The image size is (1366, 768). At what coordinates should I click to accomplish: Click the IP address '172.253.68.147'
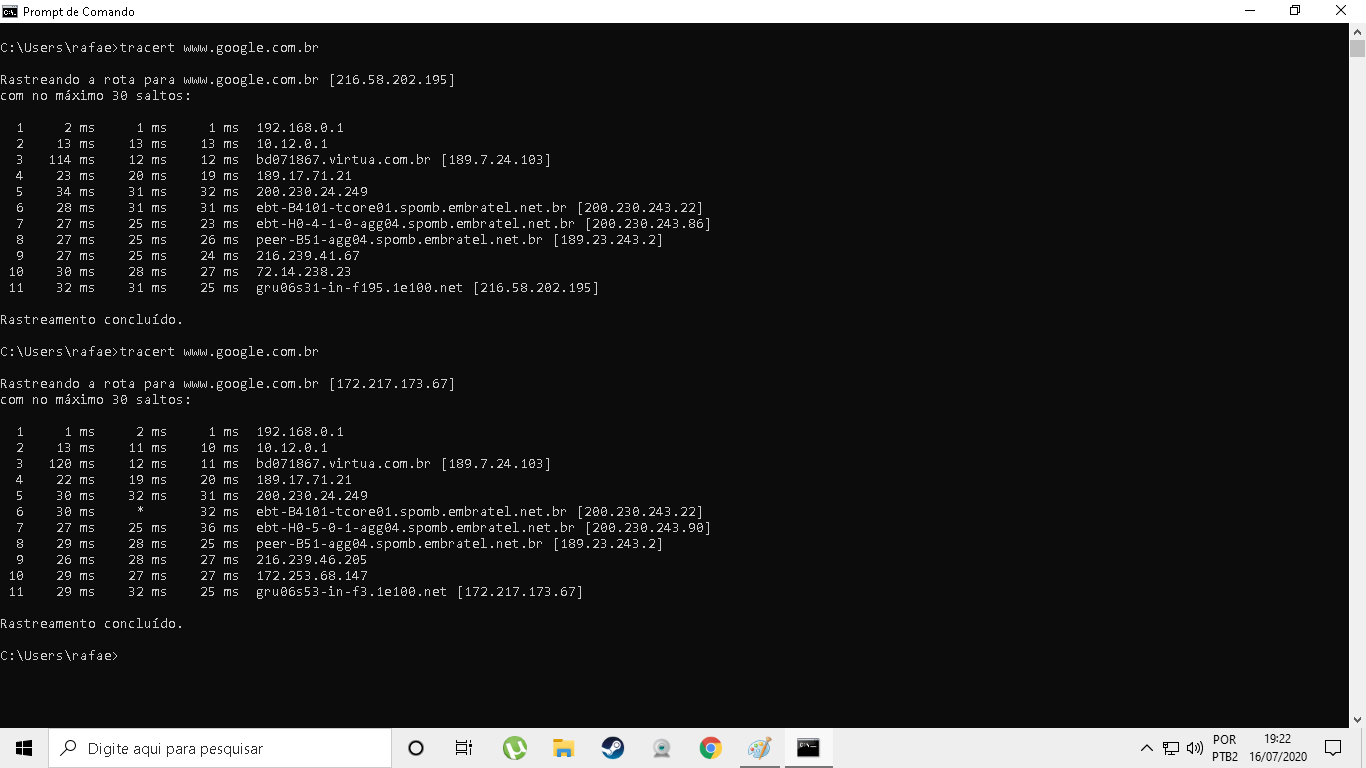pyautogui.click(x=312, y=576)
